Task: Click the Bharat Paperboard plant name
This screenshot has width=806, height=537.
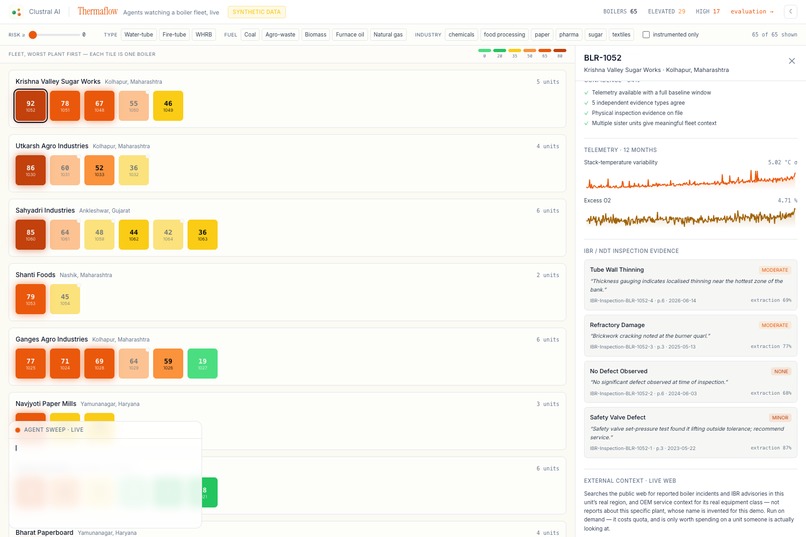Action: (x=44, y=532)
